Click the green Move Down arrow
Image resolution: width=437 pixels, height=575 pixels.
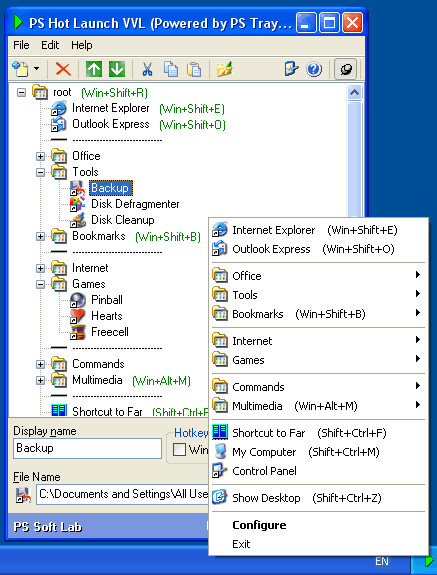click(x=117, y=69)
